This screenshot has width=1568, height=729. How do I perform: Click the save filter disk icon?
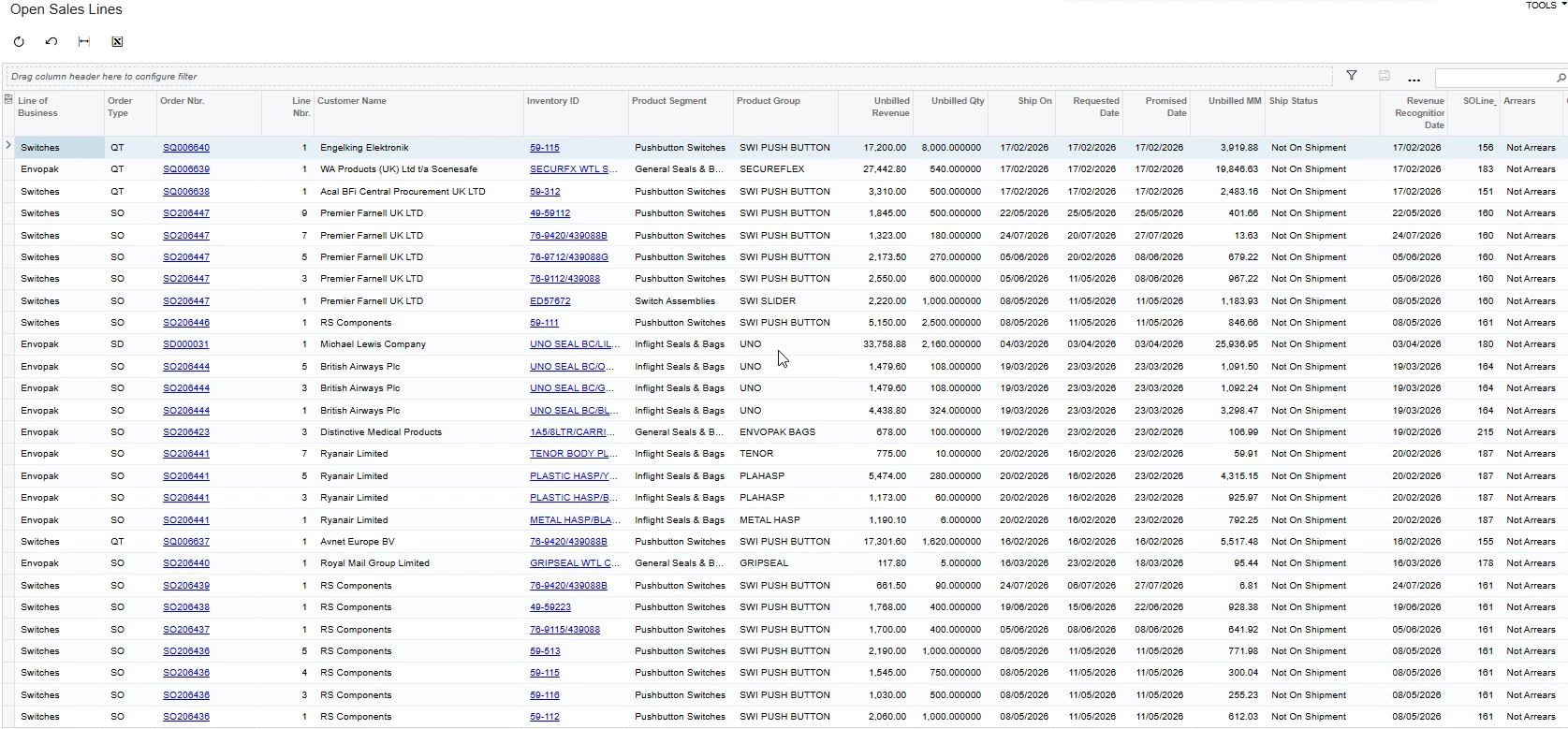click(x=1385, y=76)
